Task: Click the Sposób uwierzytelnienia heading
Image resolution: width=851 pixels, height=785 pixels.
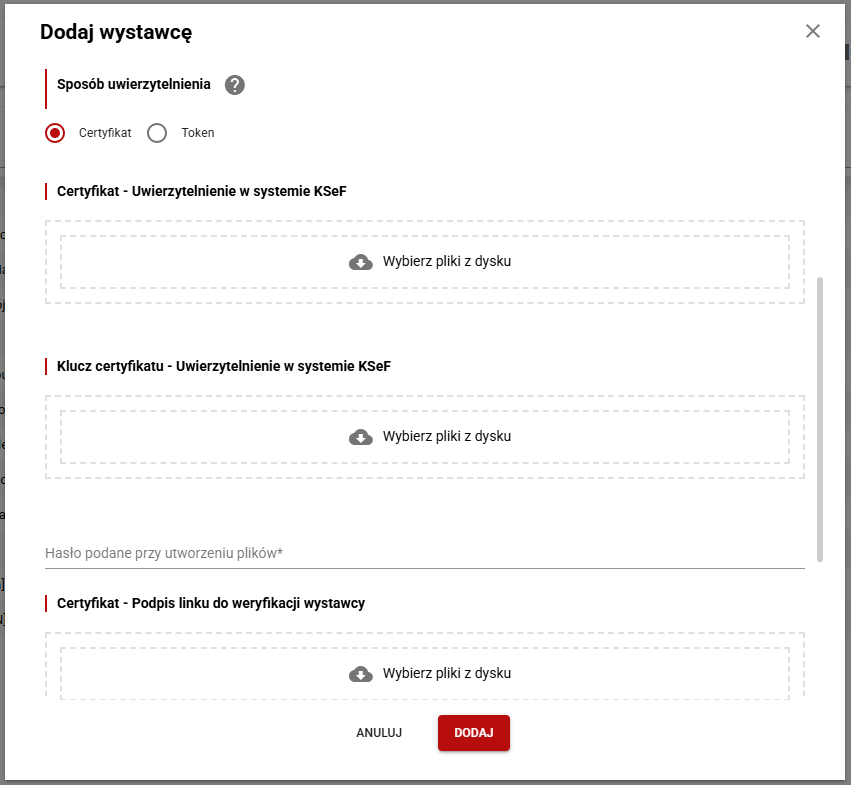Action: coord(134,85)
